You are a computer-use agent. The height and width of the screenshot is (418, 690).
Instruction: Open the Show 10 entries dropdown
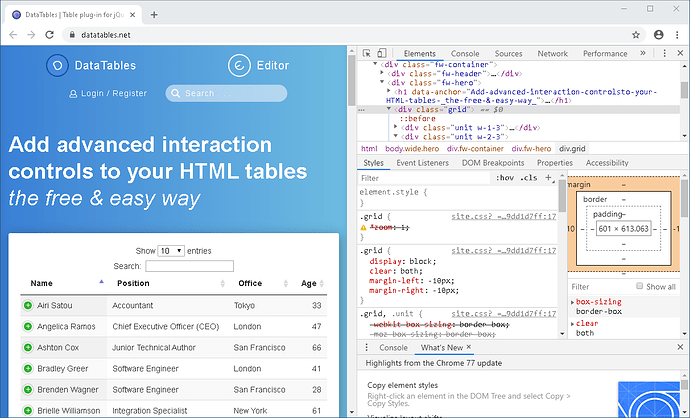coord(171,251)
